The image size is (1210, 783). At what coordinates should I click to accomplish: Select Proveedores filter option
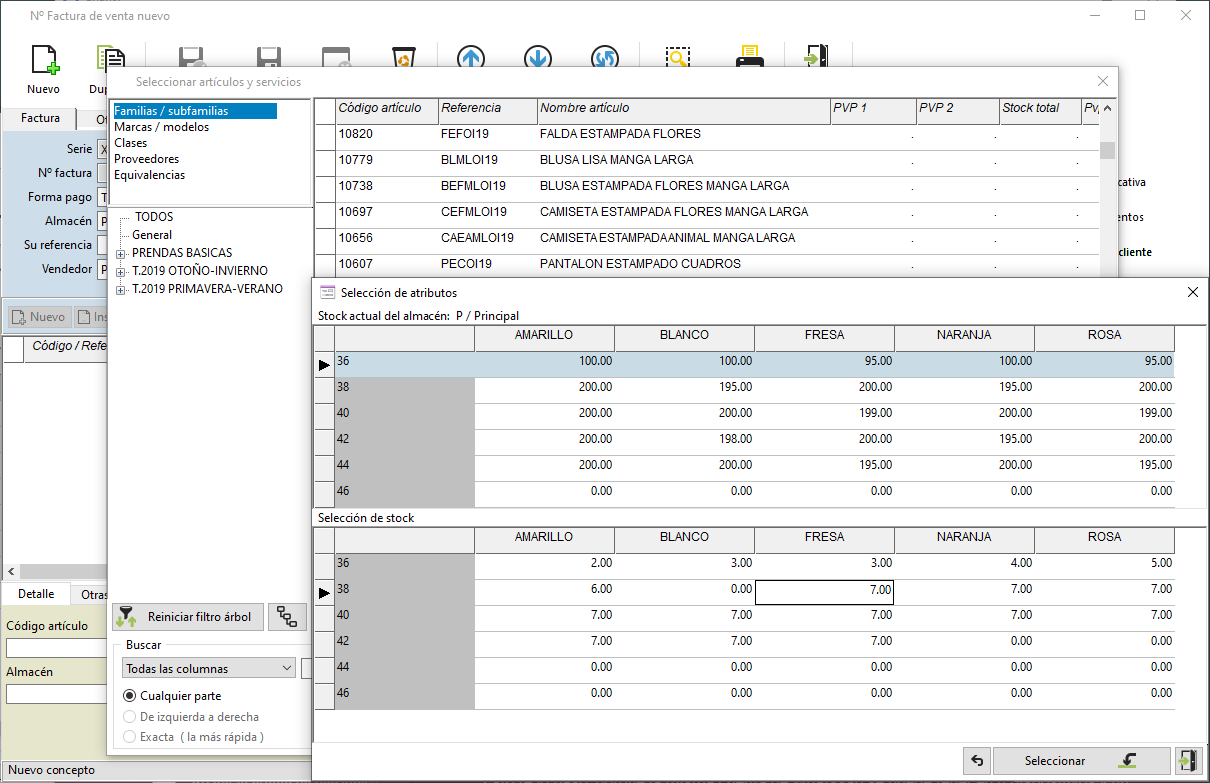(x=147, y=159)
